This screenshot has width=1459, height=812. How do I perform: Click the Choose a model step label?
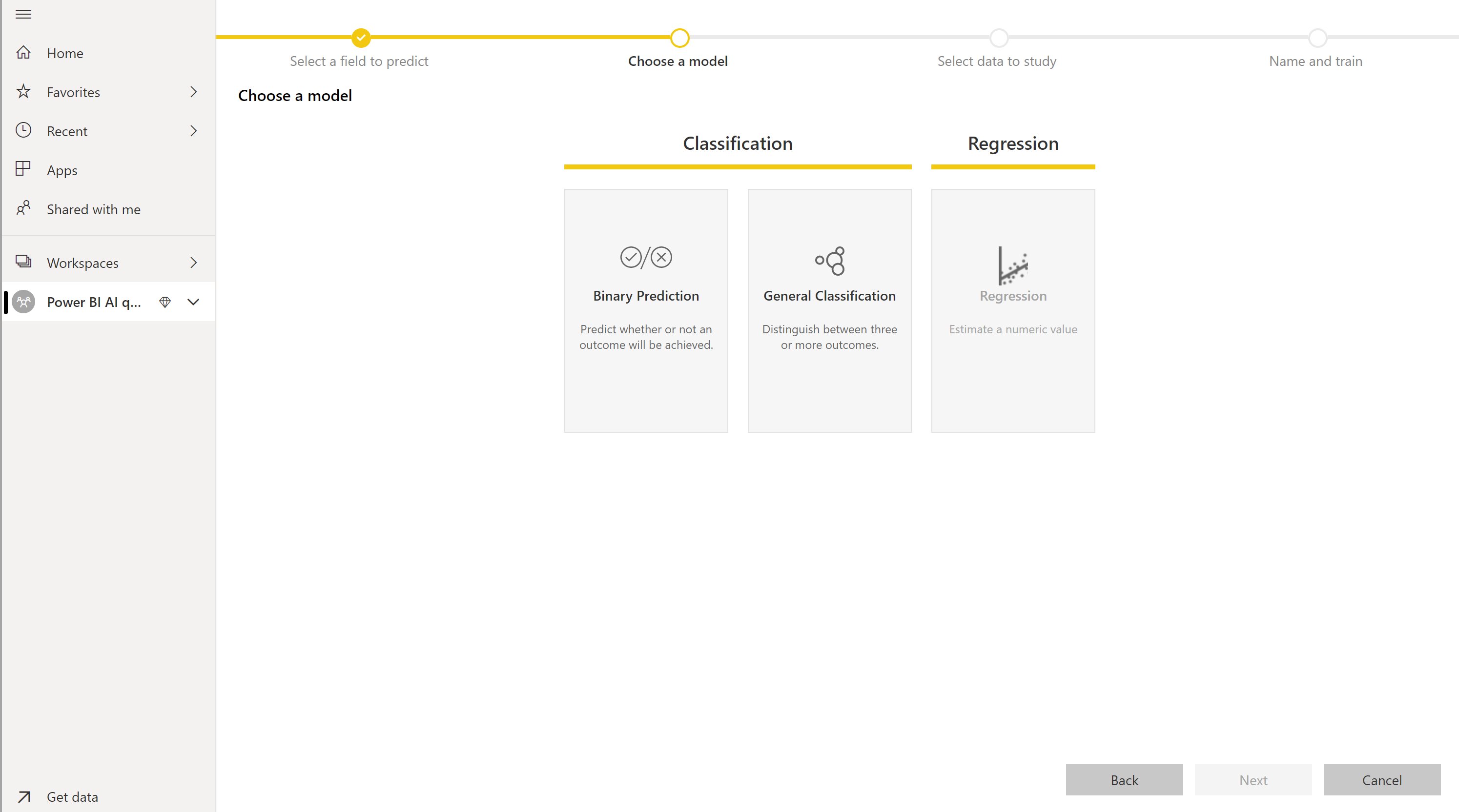click(x=678, y=61)
